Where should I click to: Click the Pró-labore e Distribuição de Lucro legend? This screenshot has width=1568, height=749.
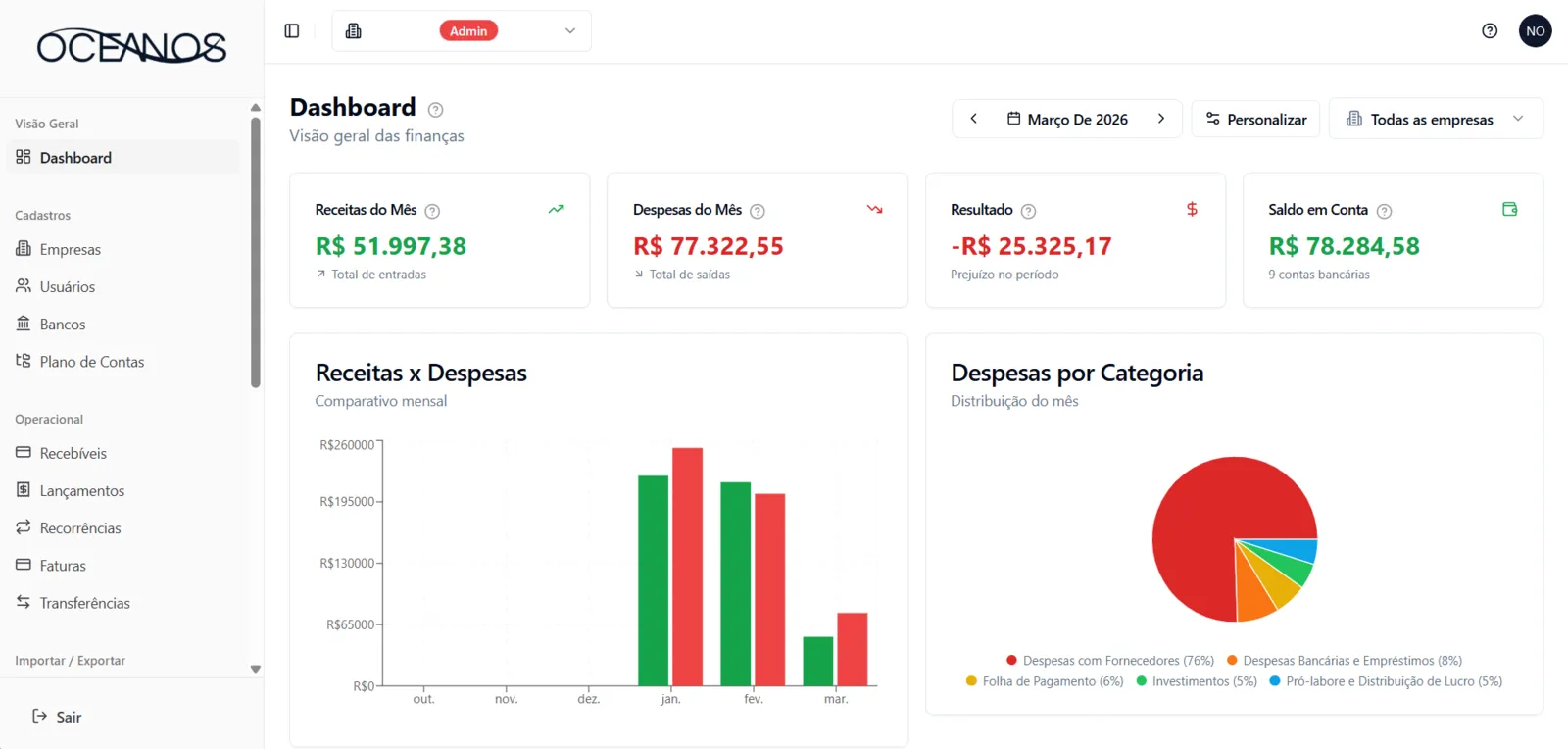click(1386, 681)
